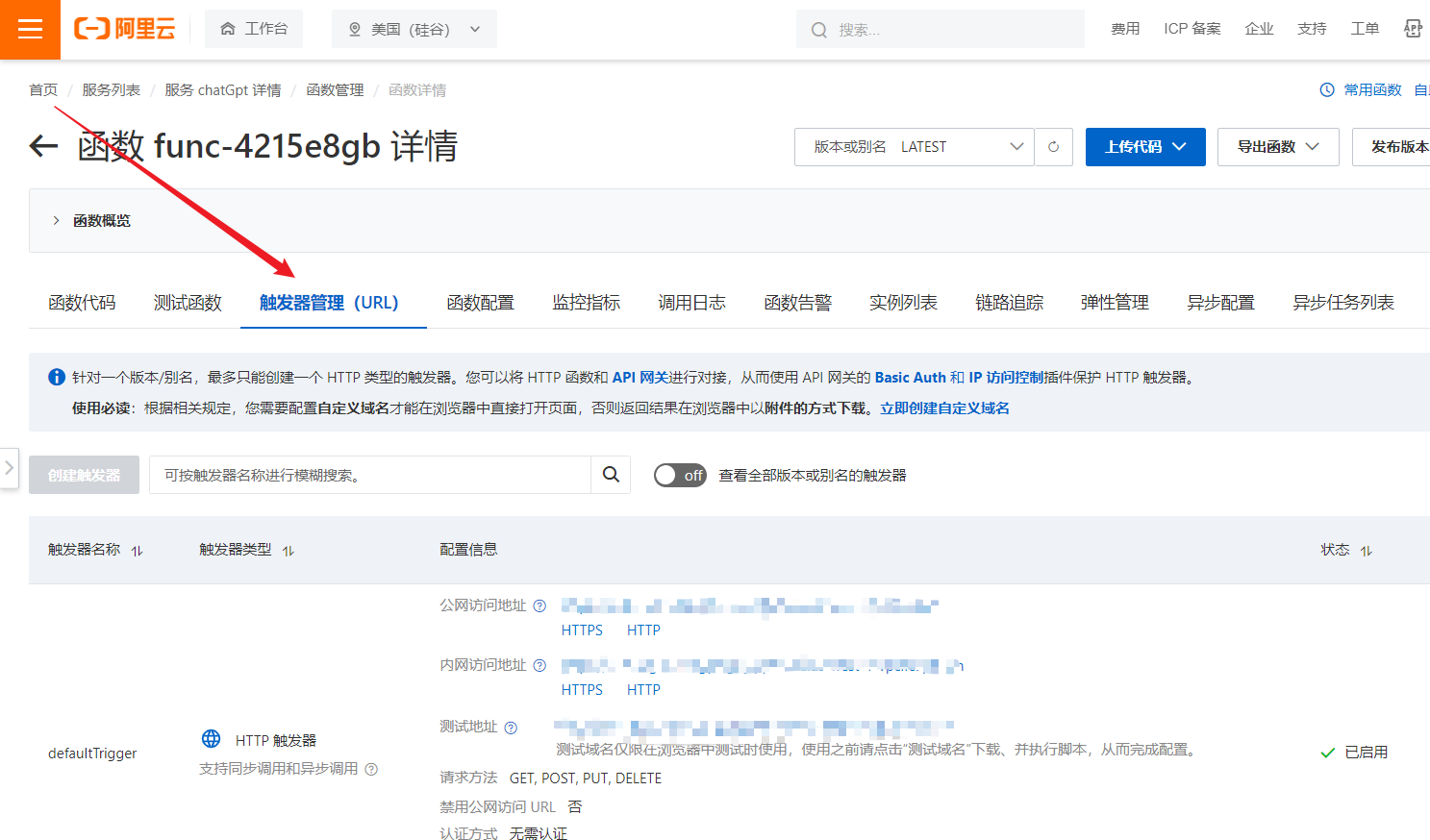Click the trigger name search input field
Image resolution: width=1430 pixels, height=840 pixels.
pyautogui.click(x=370, y=475)
